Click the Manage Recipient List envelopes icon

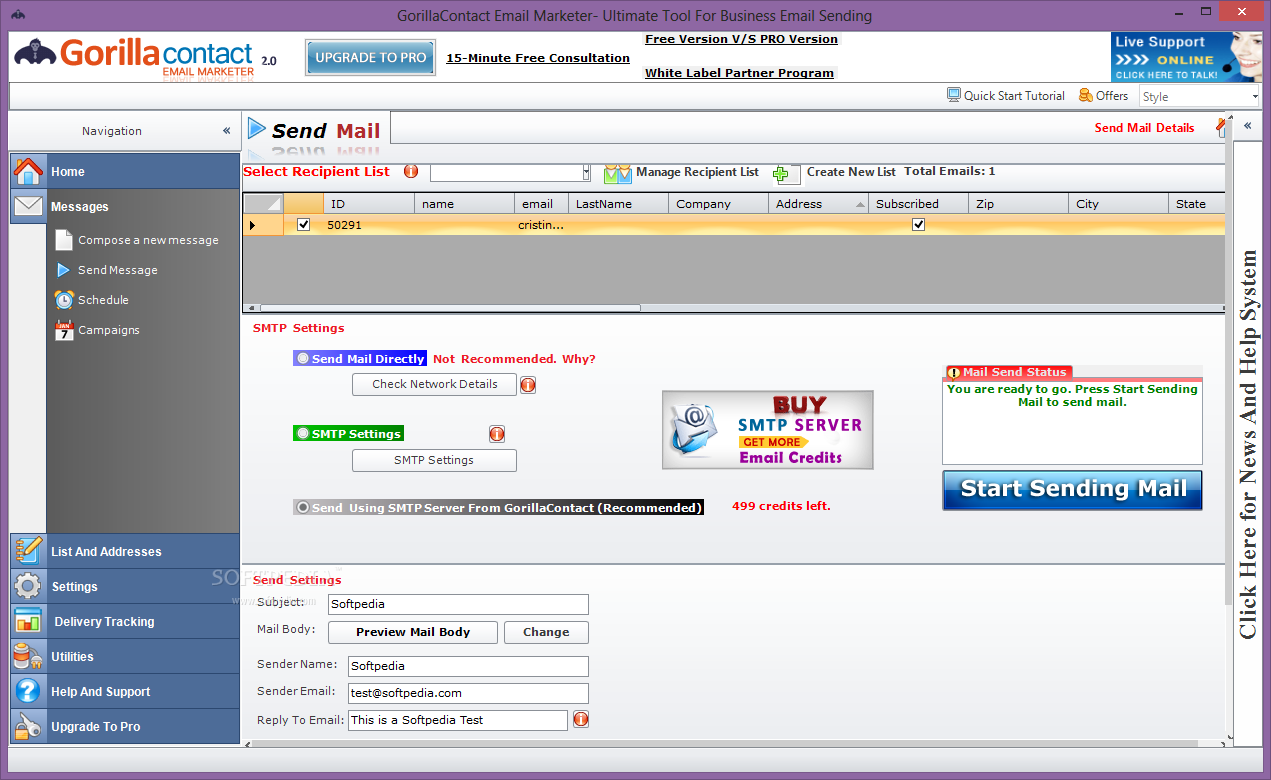[x=618, y=172]
